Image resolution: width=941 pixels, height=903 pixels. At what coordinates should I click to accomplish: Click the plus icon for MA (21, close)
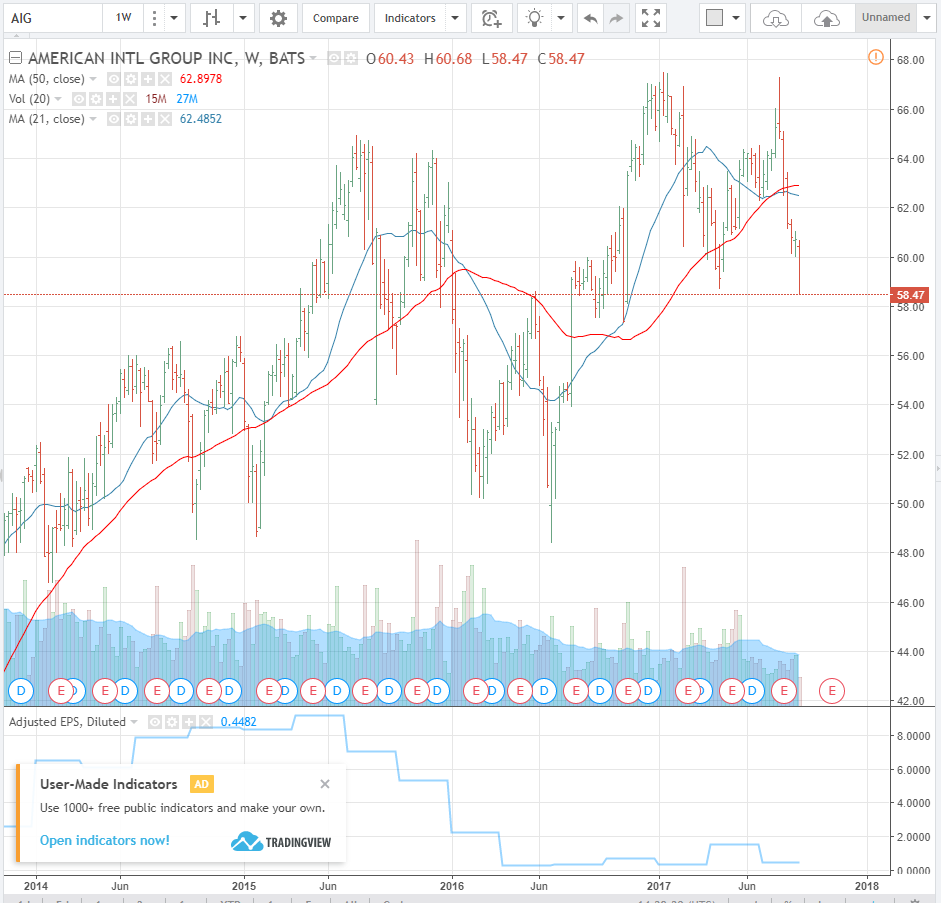click(148, 119)
